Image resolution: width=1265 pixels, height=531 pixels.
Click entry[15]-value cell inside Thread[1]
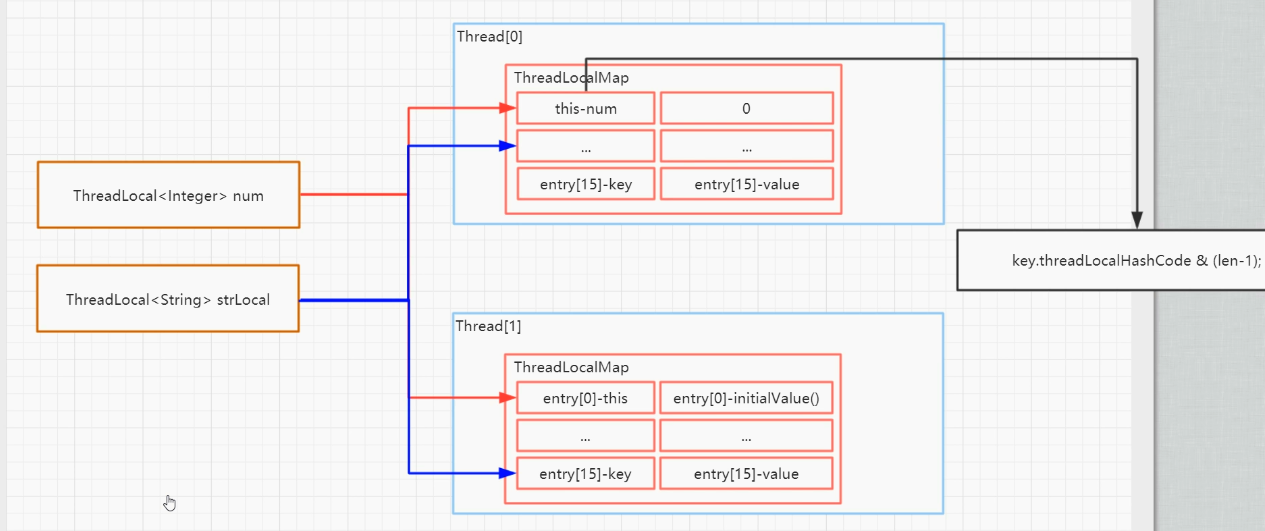746,474
